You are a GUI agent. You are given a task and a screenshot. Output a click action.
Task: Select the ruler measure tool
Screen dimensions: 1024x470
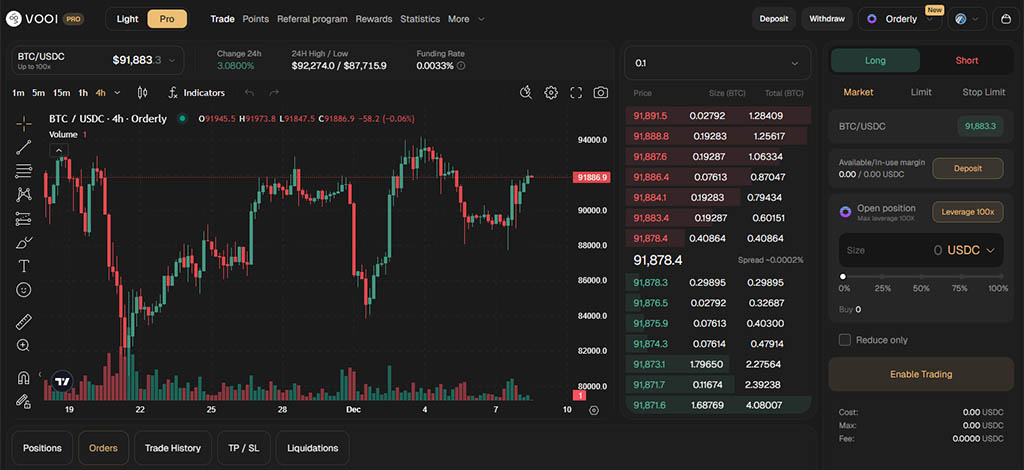pos(24,322)
